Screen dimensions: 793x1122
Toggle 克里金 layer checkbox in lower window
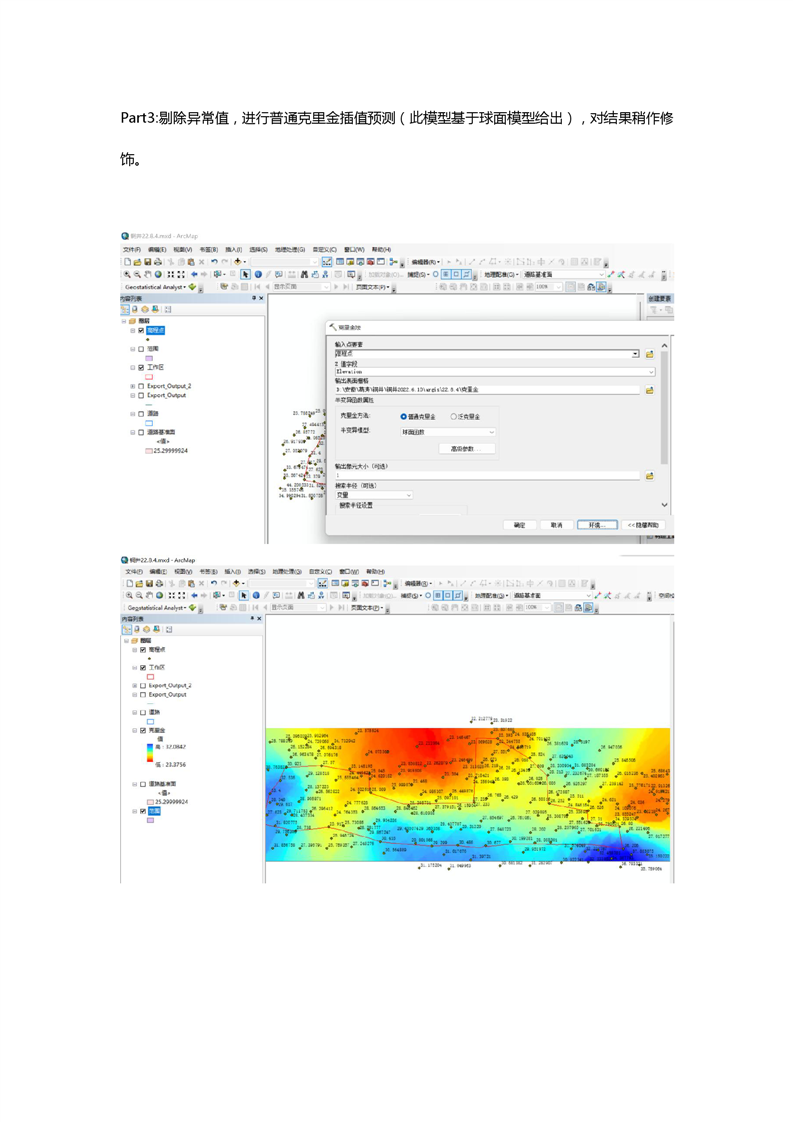143,731
